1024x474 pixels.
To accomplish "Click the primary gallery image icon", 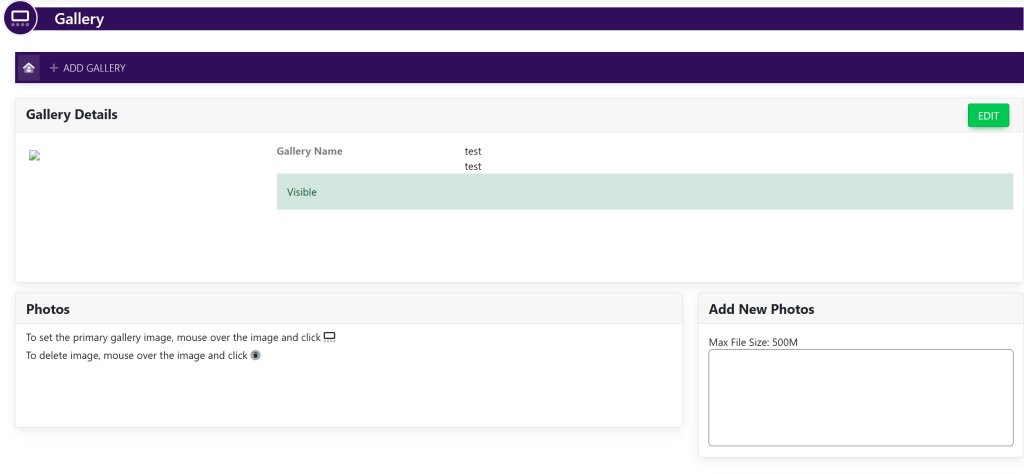I will [330, 338].
